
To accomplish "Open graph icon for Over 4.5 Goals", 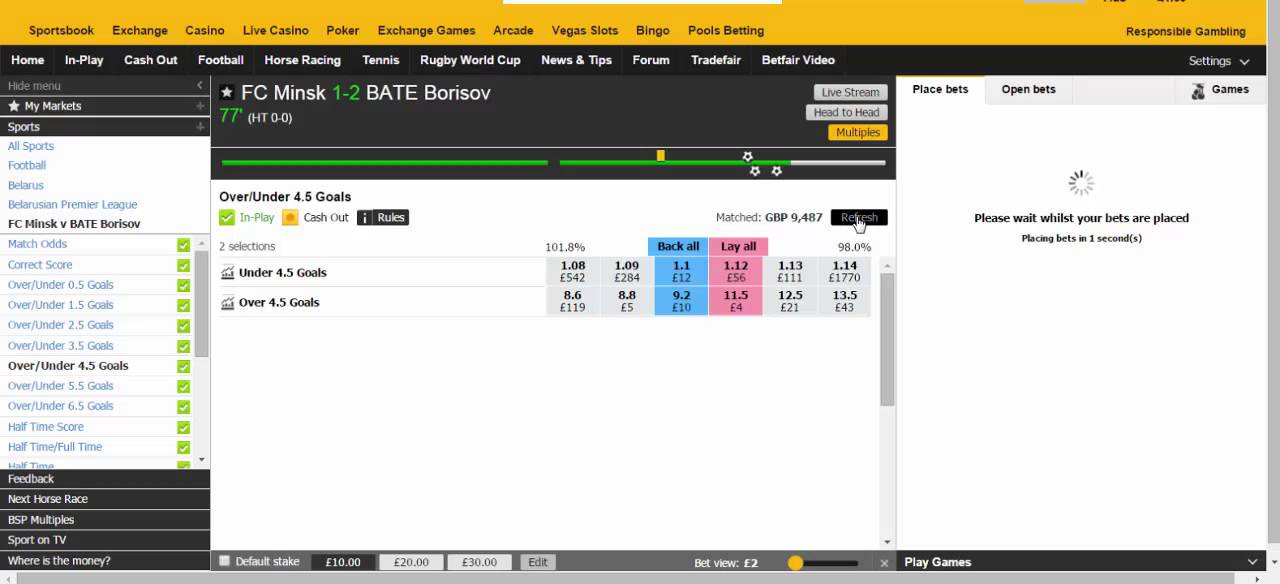I will [x=227, y=303].
